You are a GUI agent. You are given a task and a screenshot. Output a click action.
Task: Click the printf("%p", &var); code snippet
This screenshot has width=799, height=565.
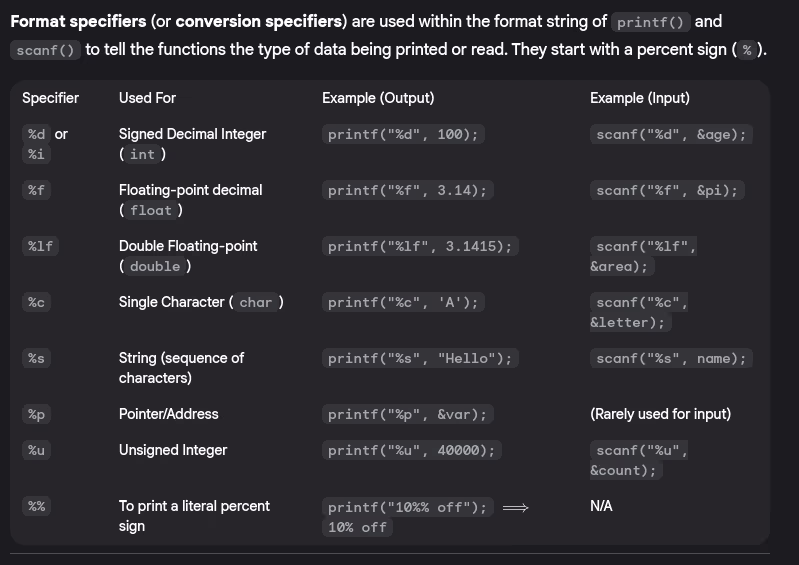(408, 414)
